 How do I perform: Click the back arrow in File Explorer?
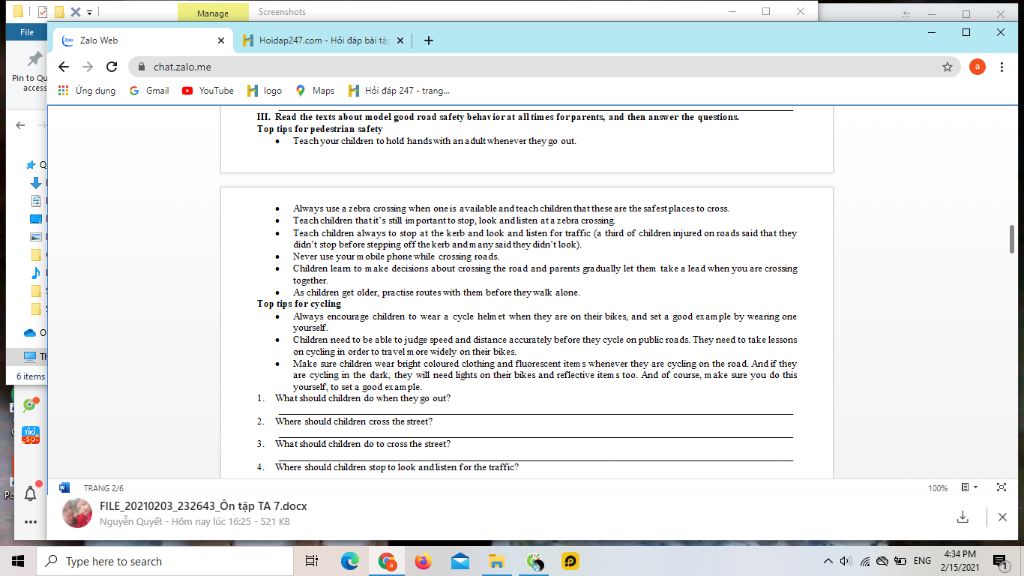pos(20,125)
